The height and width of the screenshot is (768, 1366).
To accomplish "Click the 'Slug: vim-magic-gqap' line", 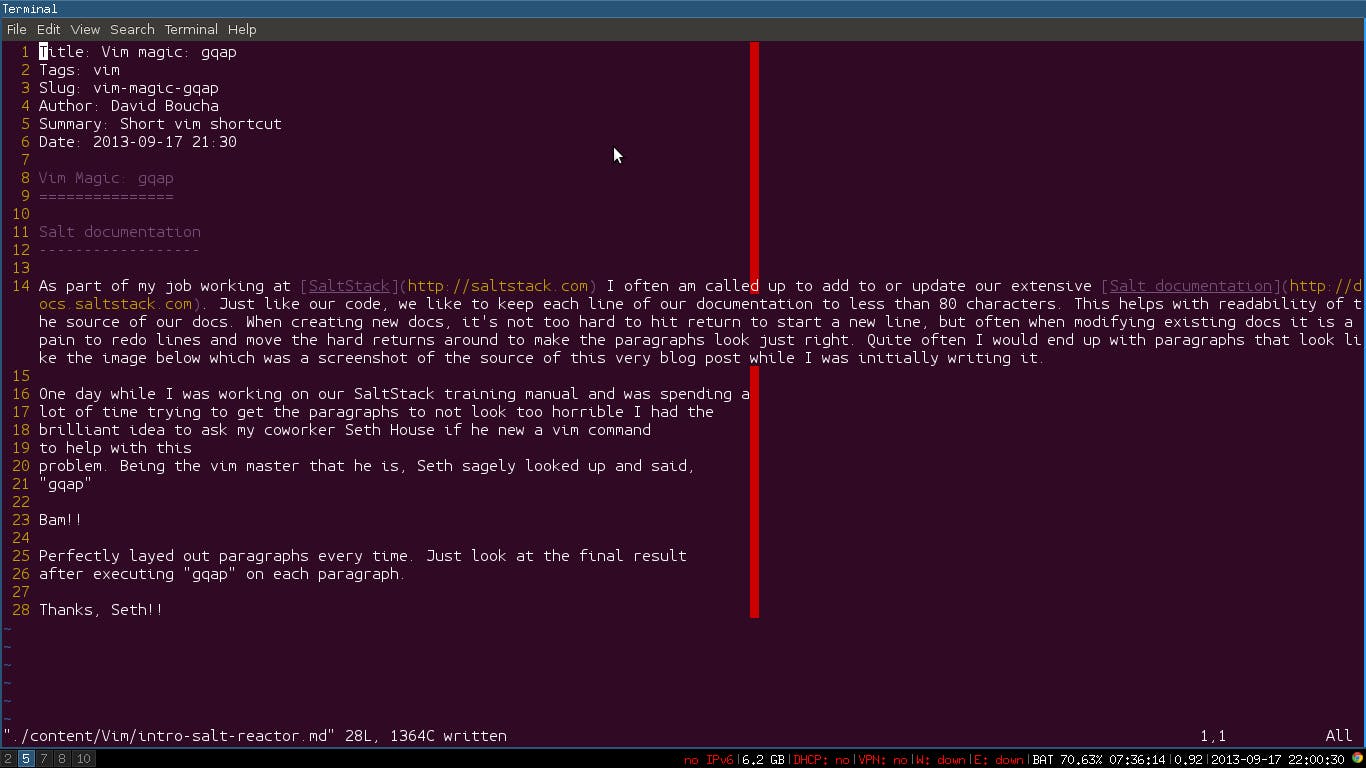I will (129, 88).
